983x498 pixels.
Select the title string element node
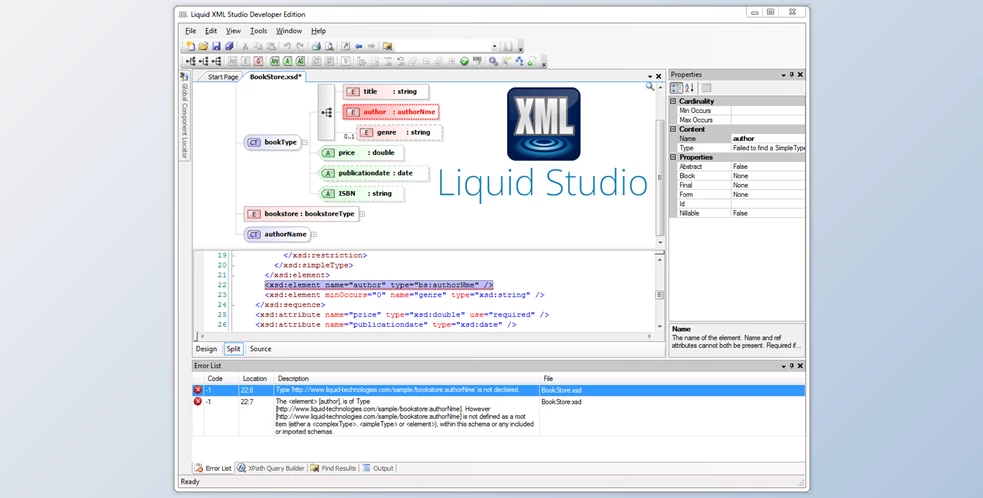pos(386,92)
